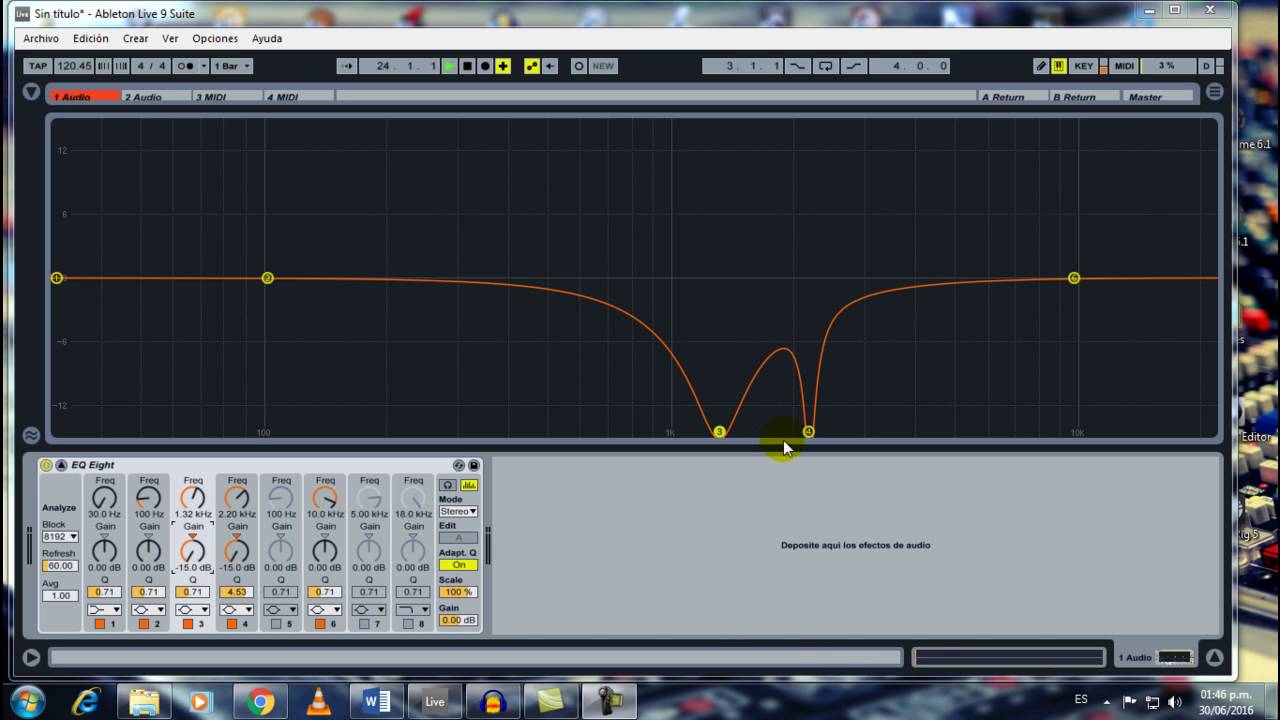The width and height of the screenshot is (1280, 720).
Task: Click the Refresh field showing 60.00
Action: coord(59,566)
